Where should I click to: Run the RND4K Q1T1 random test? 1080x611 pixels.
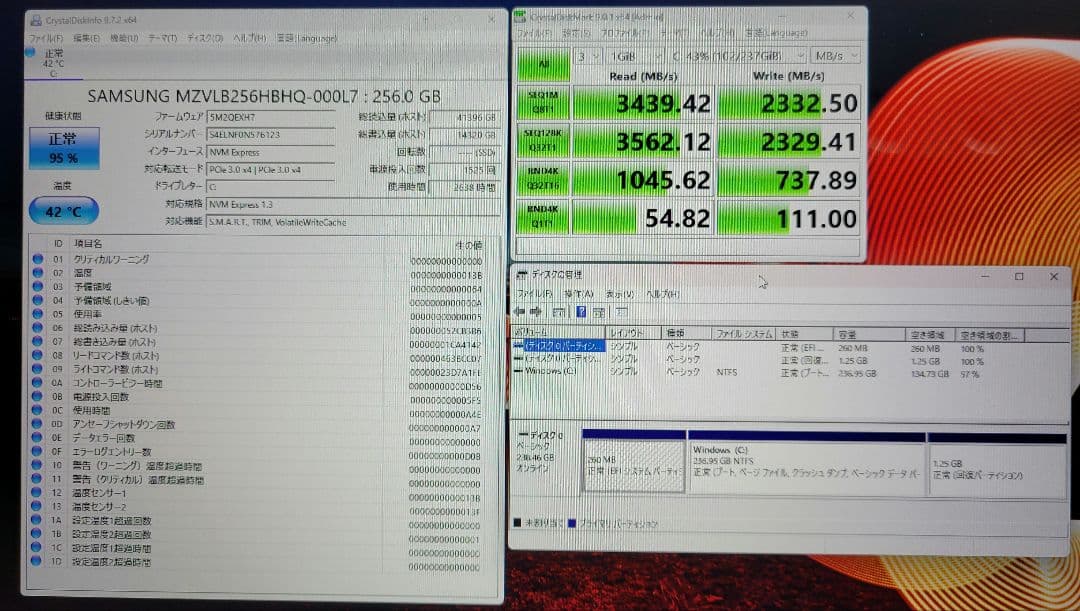543,218
